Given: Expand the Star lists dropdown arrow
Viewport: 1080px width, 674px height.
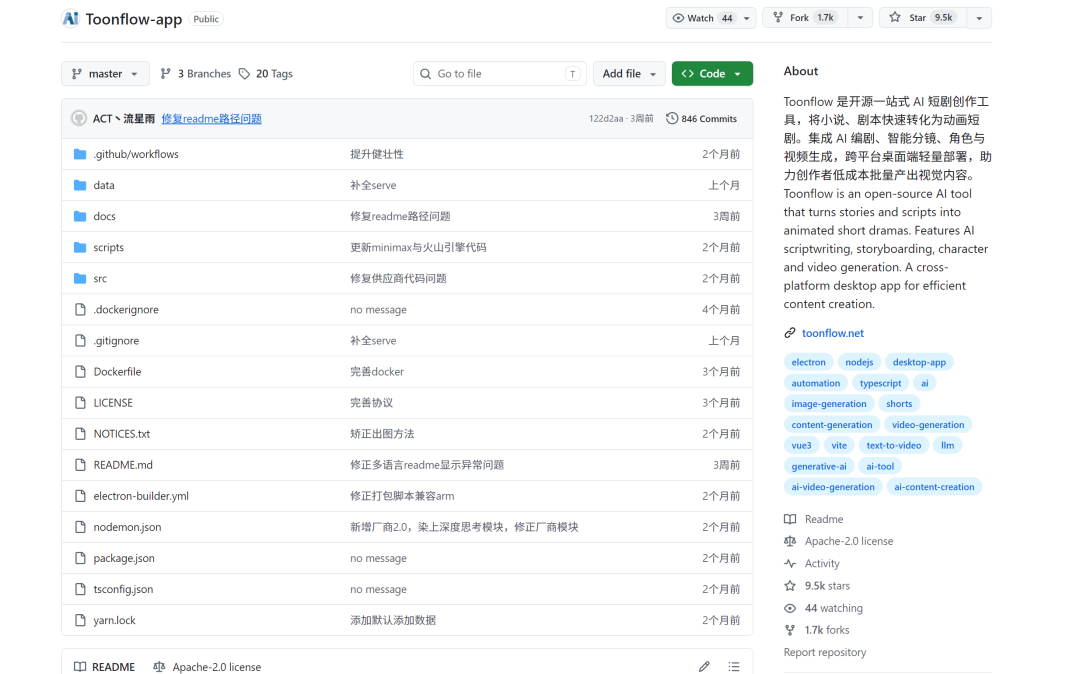Looking at the screenshot, I should coord(979,18).
